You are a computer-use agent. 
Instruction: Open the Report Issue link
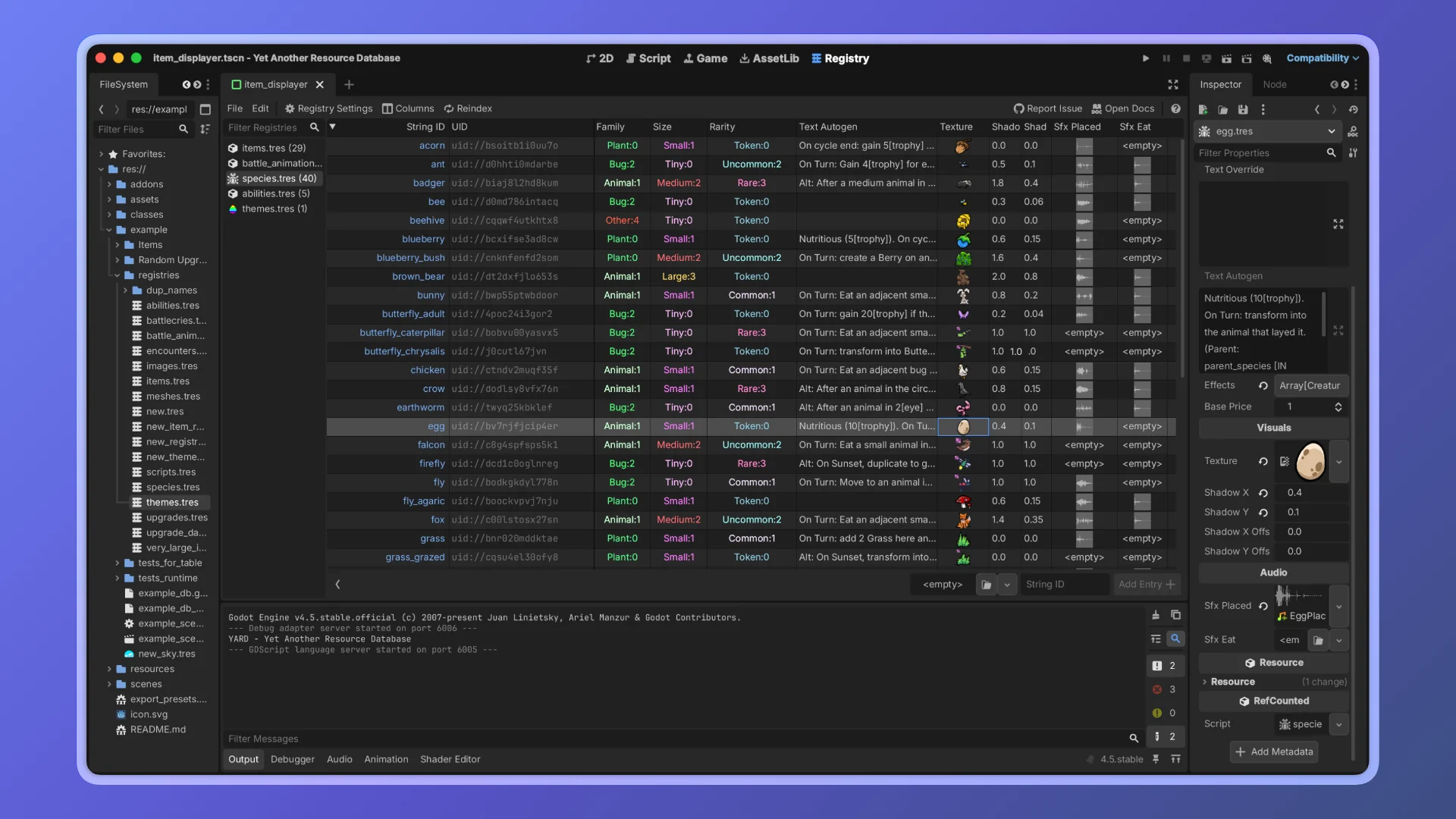point(1048,108)
